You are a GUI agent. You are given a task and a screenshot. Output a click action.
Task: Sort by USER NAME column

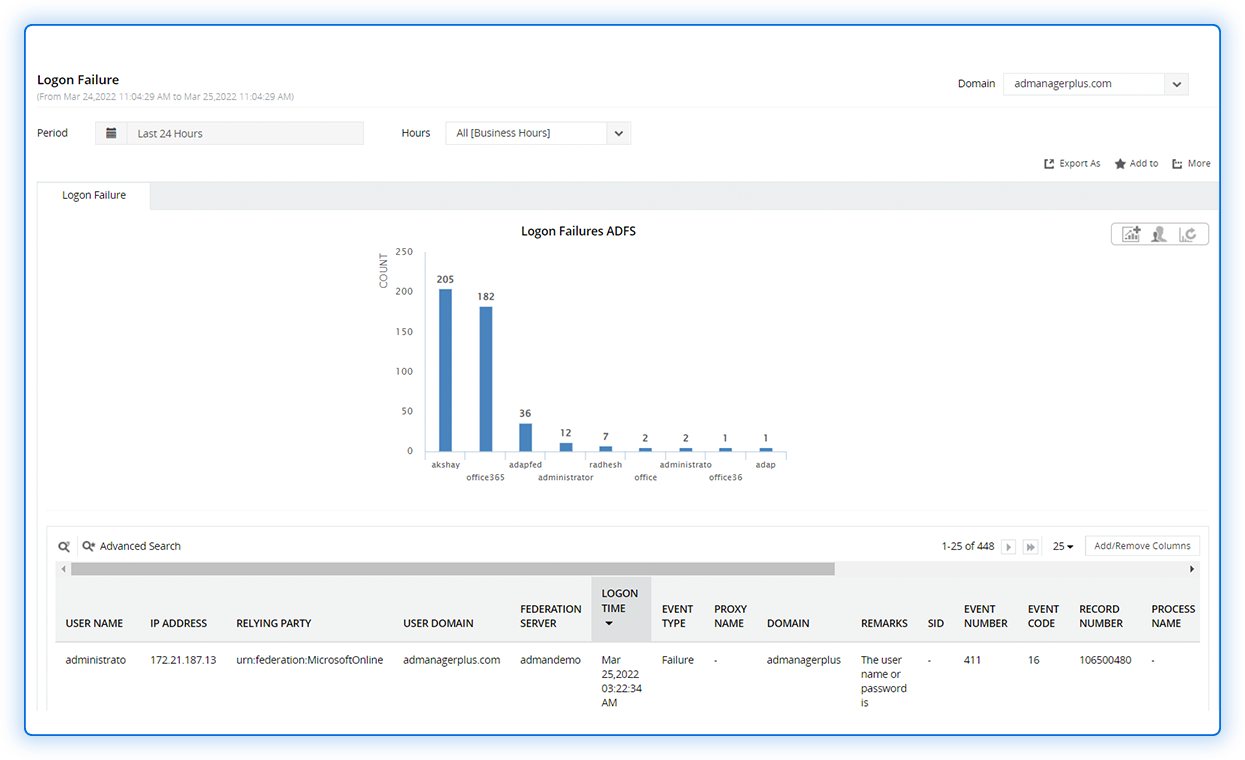pos(94,623)
